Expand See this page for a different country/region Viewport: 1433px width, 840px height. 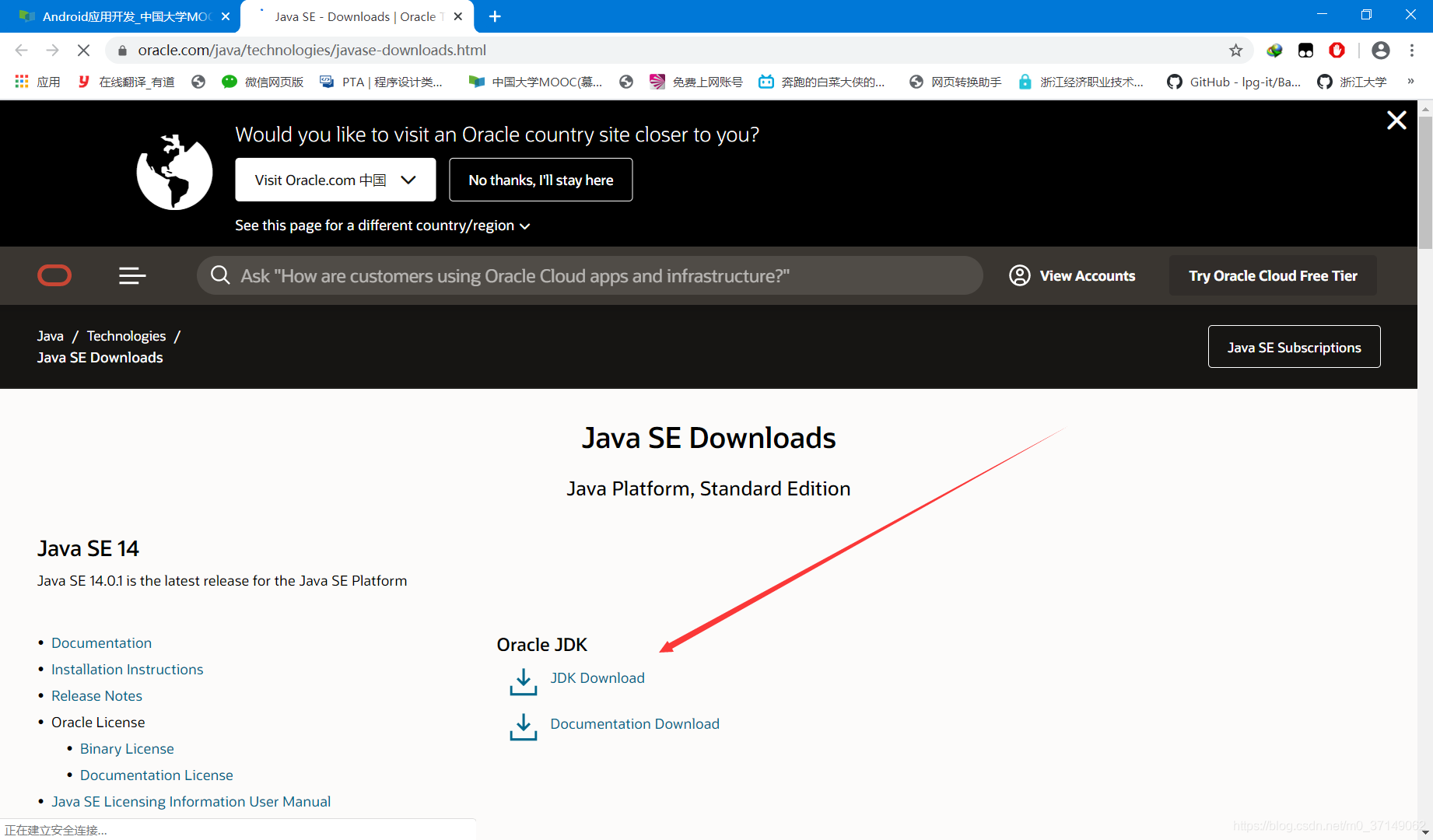pos(383,226)
